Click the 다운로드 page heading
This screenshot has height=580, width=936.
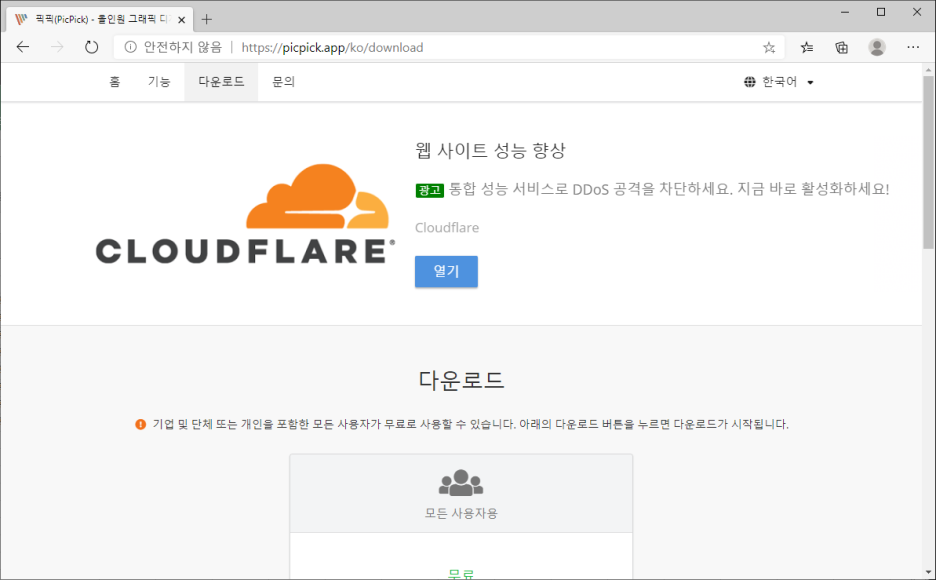point(461,380)
